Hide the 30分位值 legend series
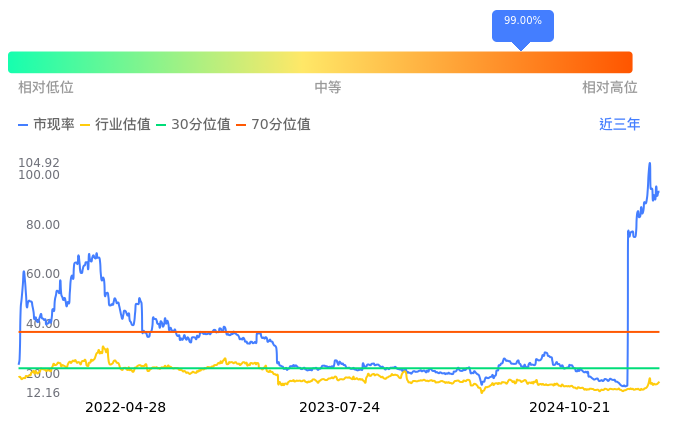This screenshot has height=442, width=686. (x=192, y=125)
